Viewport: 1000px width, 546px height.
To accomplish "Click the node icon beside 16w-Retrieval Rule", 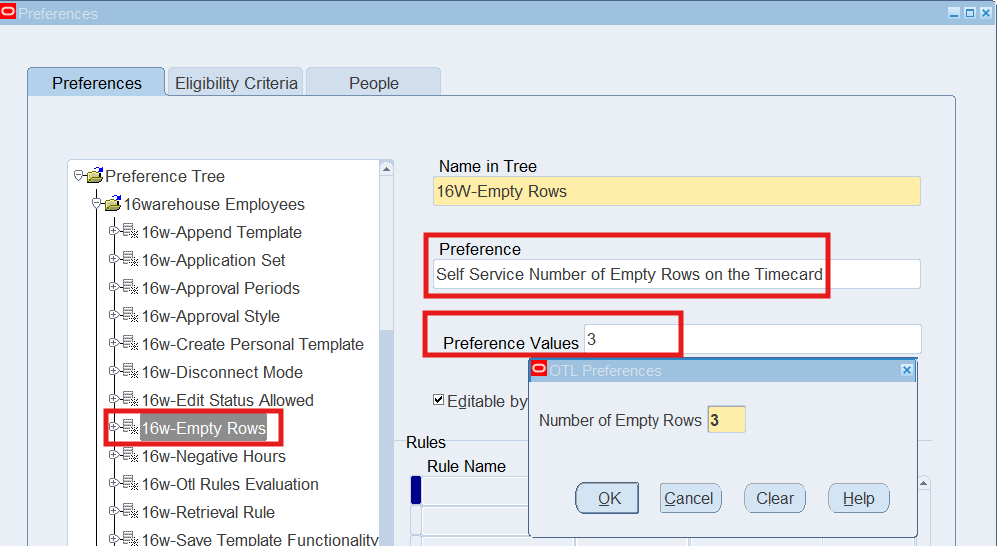I will [x=130, y=512].
